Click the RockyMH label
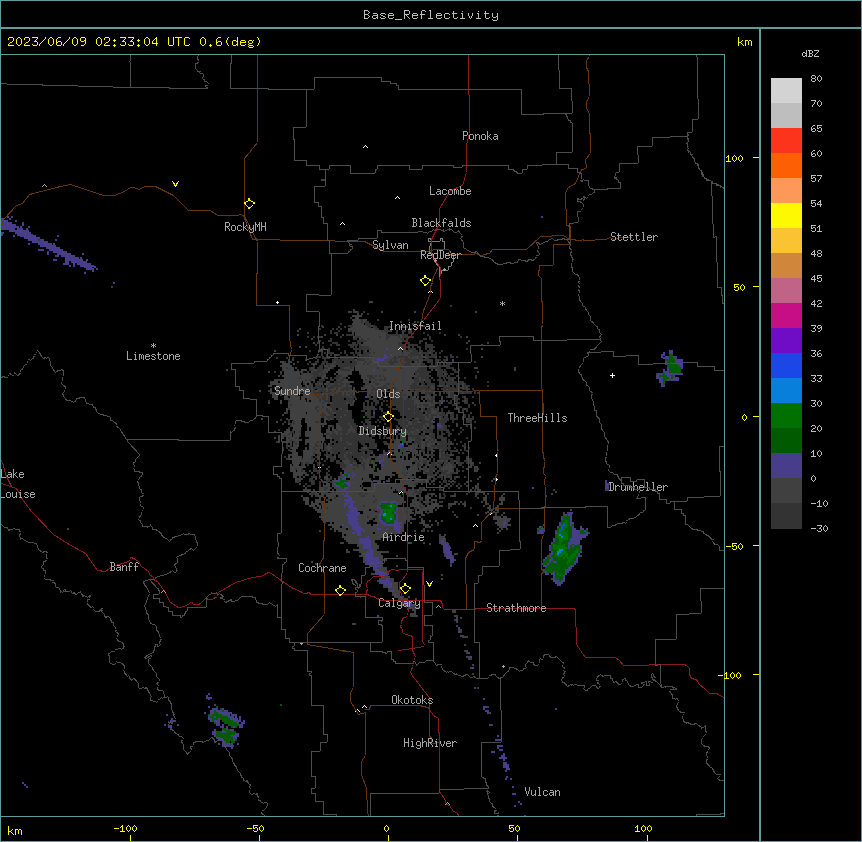This screenshot has height=842, width=862. click(x=245, y=227)
